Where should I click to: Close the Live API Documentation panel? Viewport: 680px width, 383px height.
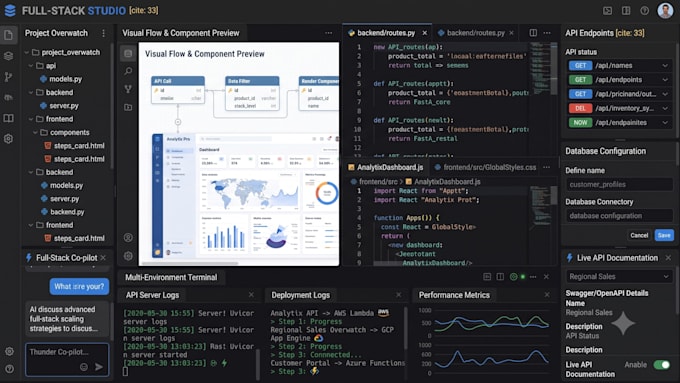[x=668, y=258]
